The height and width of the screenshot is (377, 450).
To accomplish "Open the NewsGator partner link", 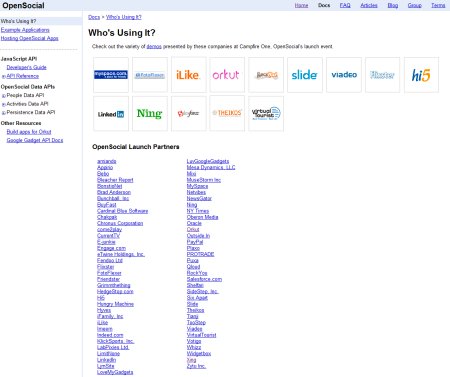I will click(x=199, y=198).
